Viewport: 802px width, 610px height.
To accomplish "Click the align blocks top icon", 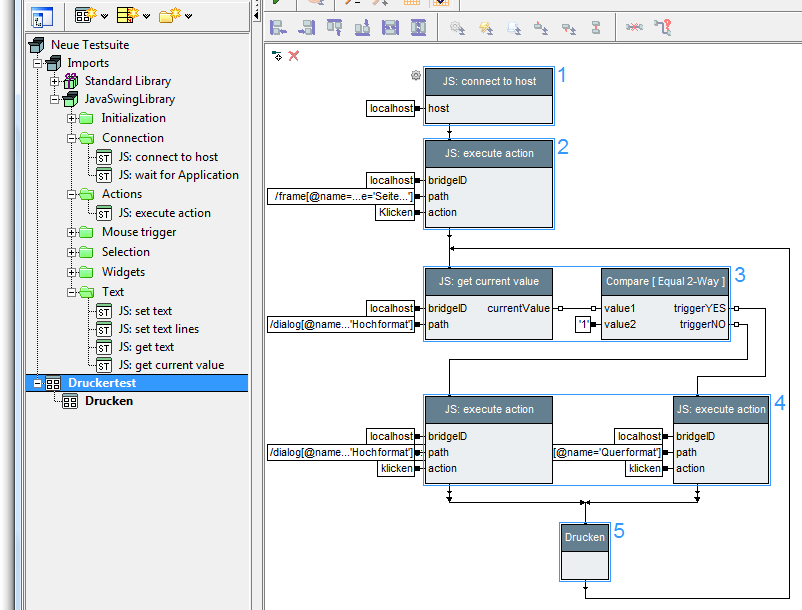I will (335, 27).
